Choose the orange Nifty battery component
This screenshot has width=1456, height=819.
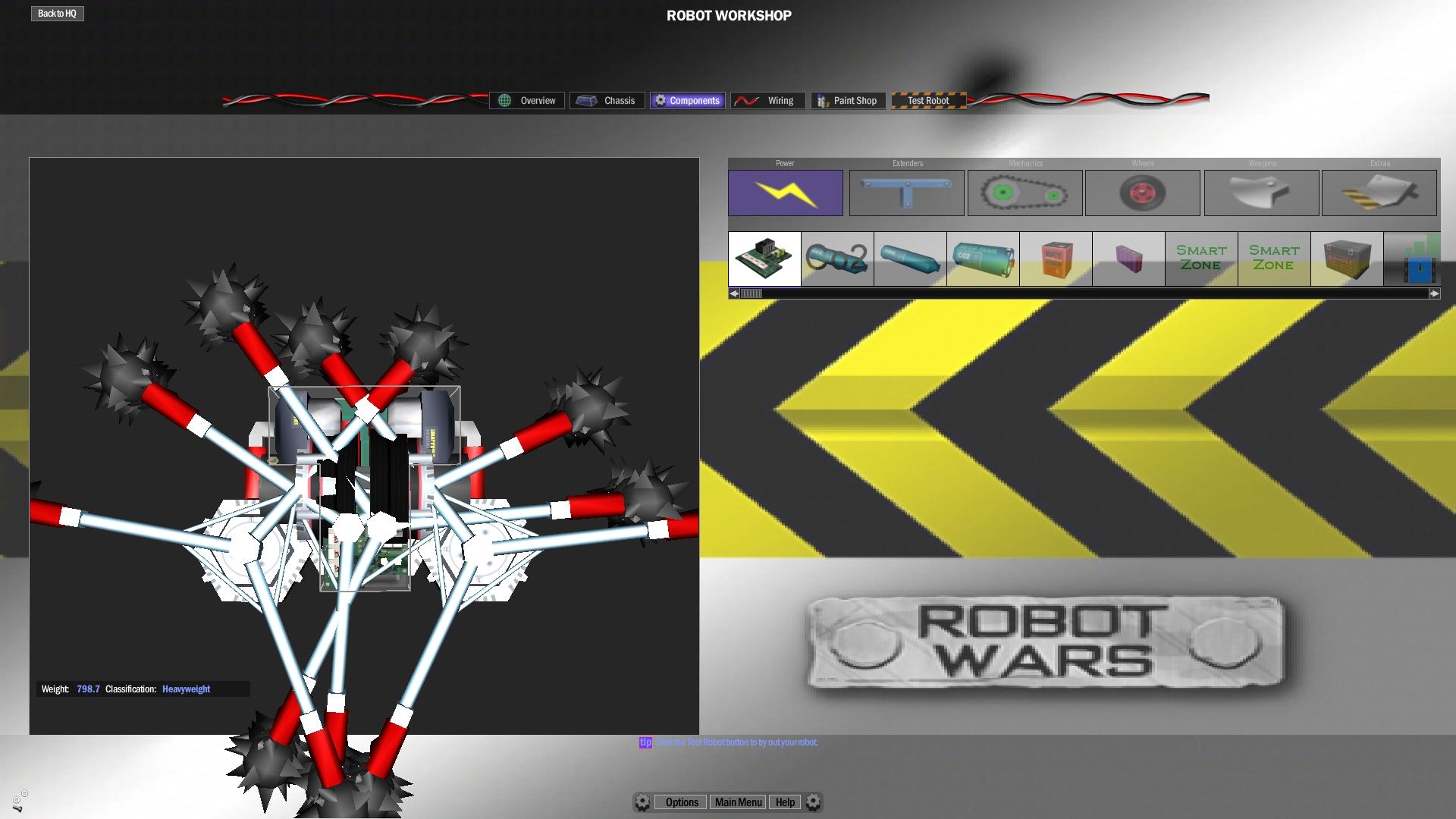[1056, 259]
